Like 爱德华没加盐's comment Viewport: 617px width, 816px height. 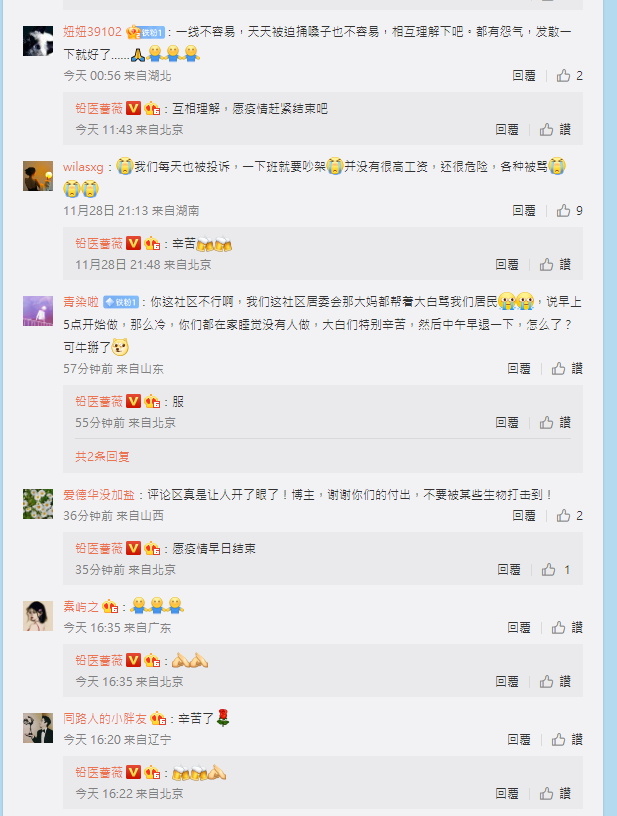(x=569, y=516)
